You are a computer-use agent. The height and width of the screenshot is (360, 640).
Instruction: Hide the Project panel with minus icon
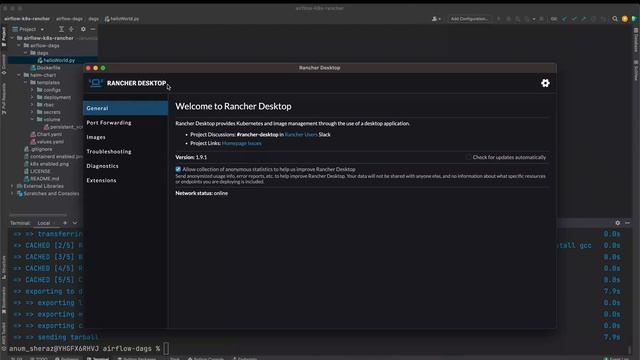[x=93, y=29]
